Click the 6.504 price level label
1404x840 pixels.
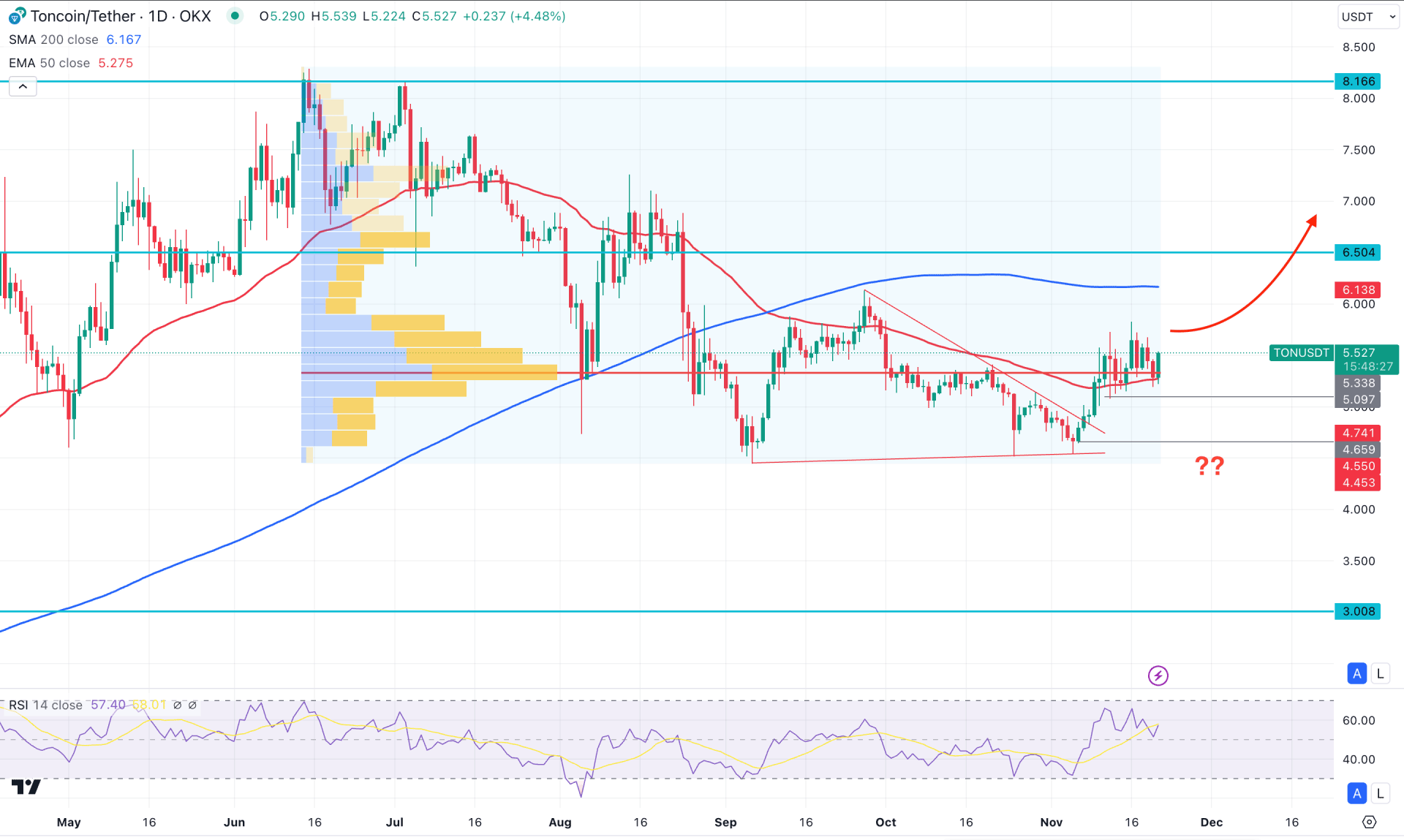(x=1358, y=252)
